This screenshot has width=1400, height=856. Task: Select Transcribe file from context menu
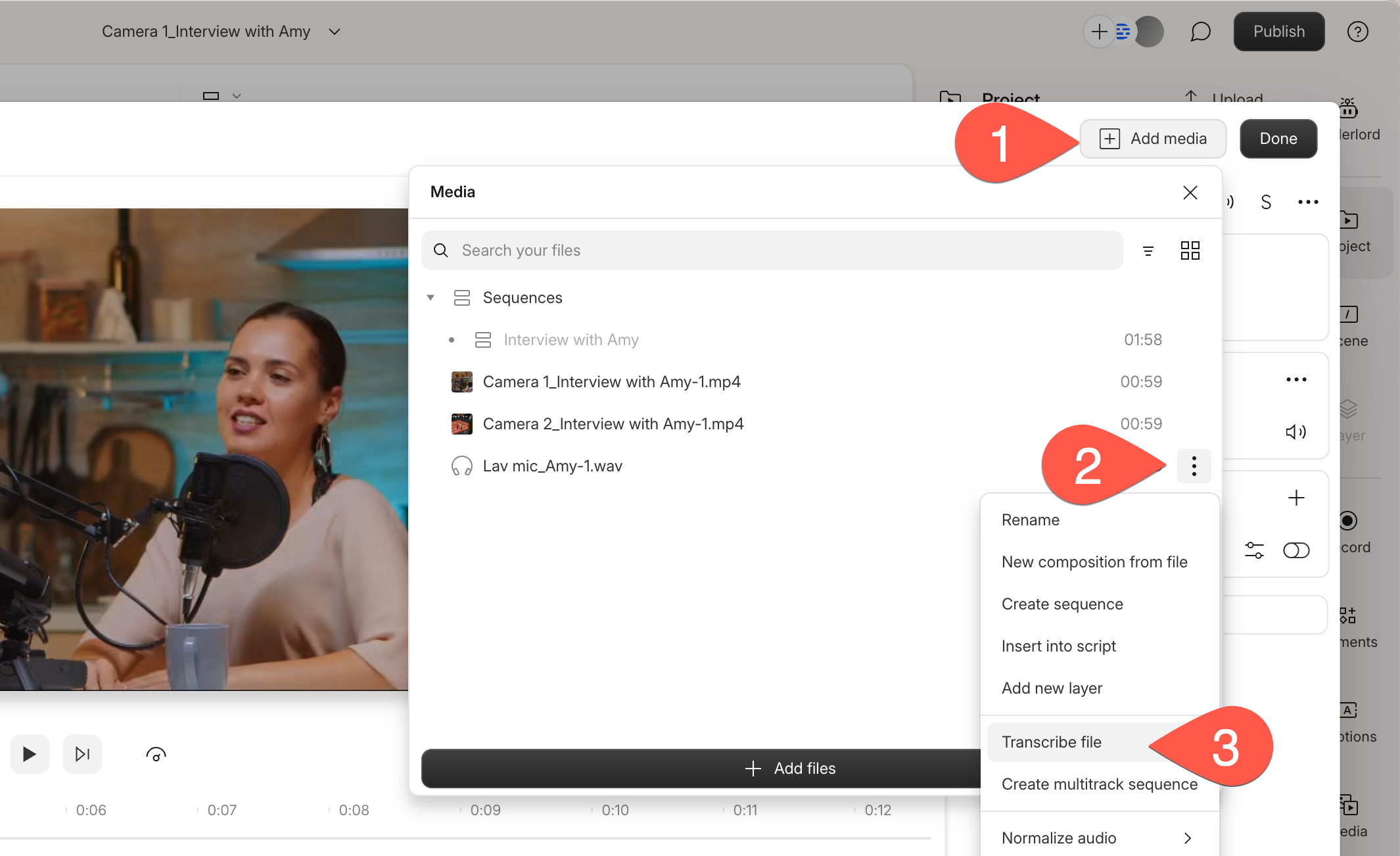coord(1052,742)
